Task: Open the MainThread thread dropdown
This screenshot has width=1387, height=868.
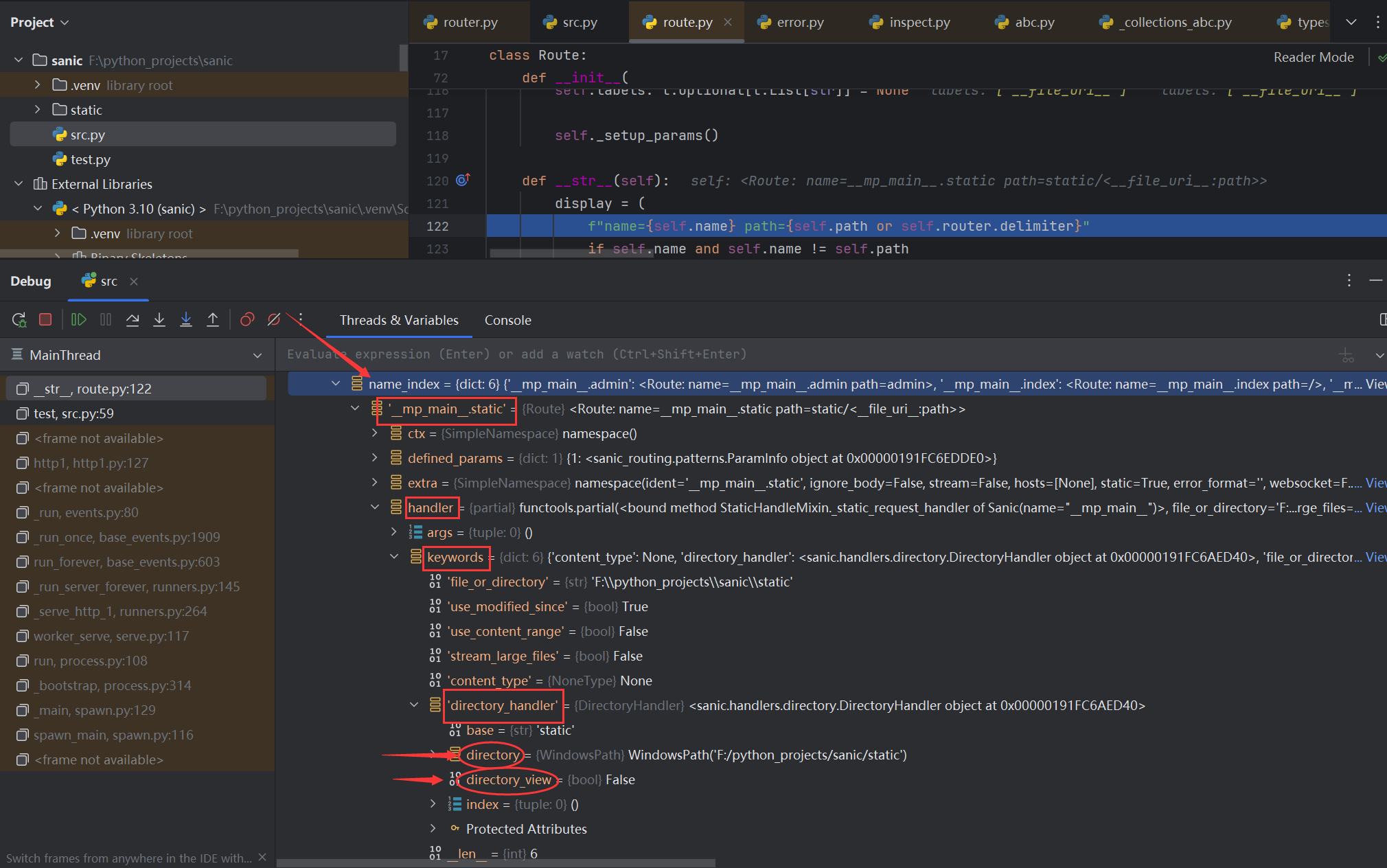Action: tap(257, 356)
